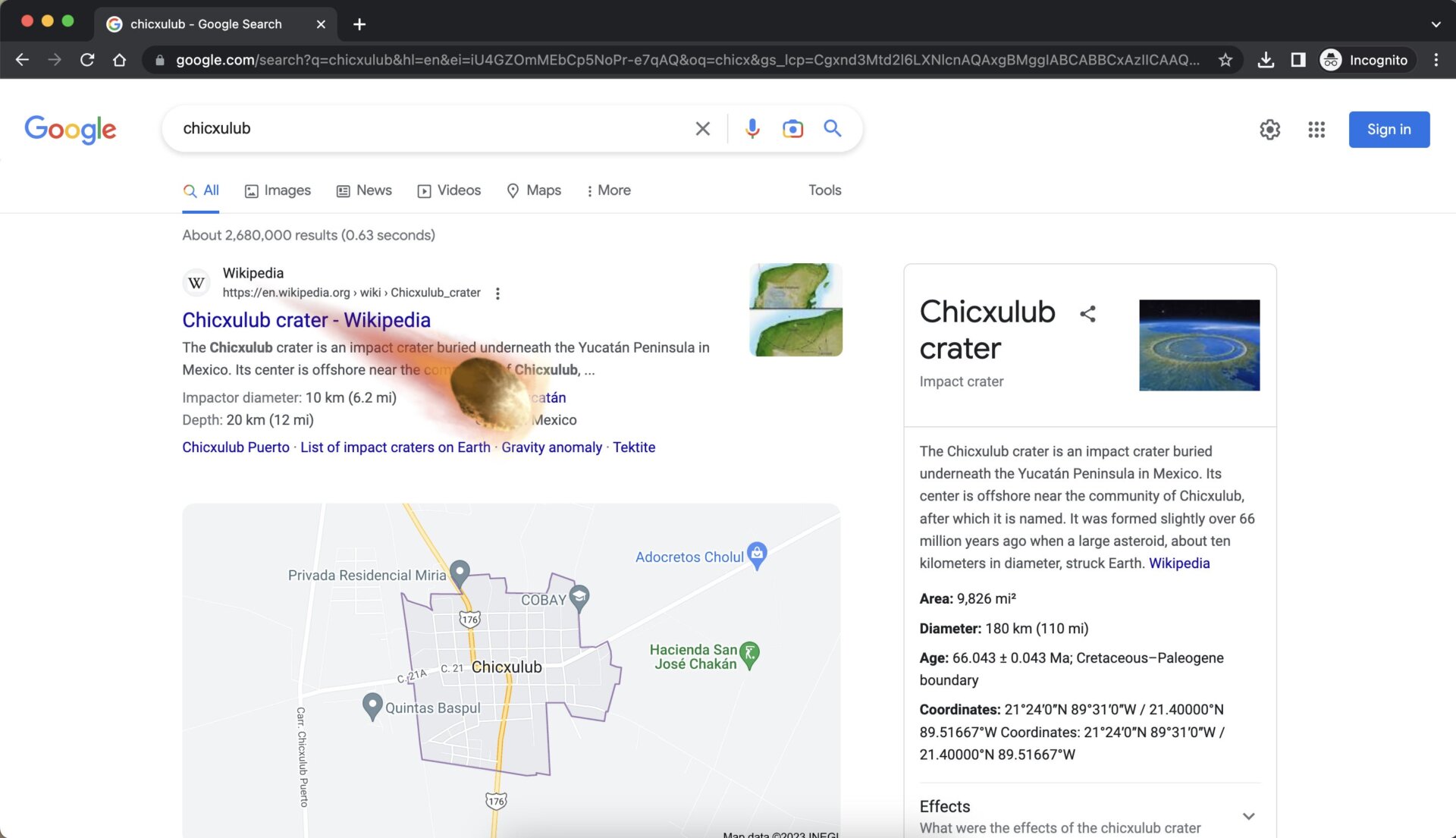Reload the page with the refresh icon
Image resolution: width=1456 pixels, height=838 pixels.
(x=86, y=59)
